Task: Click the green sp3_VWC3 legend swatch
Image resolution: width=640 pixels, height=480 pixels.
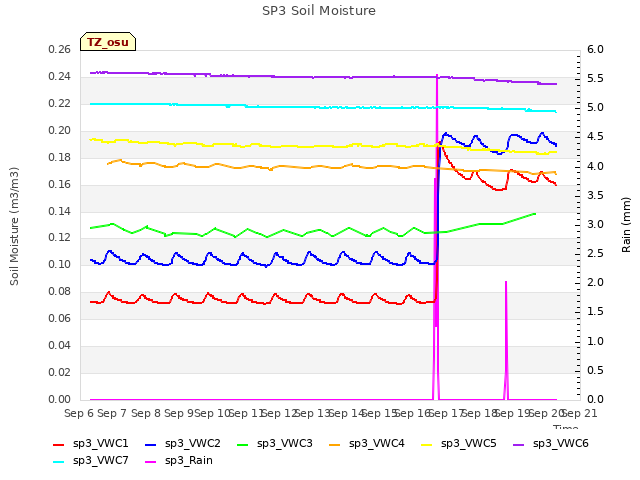Action: [243, 444]
